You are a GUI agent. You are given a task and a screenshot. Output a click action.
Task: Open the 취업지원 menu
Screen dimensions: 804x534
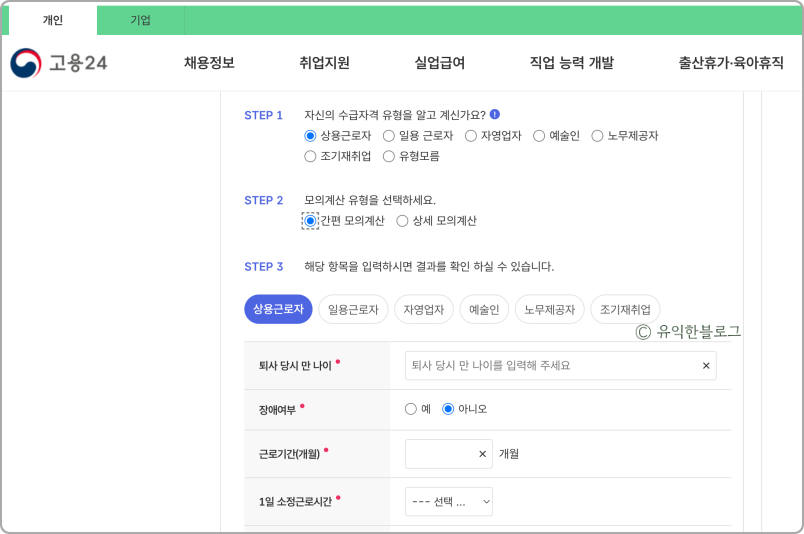(325, 63)
